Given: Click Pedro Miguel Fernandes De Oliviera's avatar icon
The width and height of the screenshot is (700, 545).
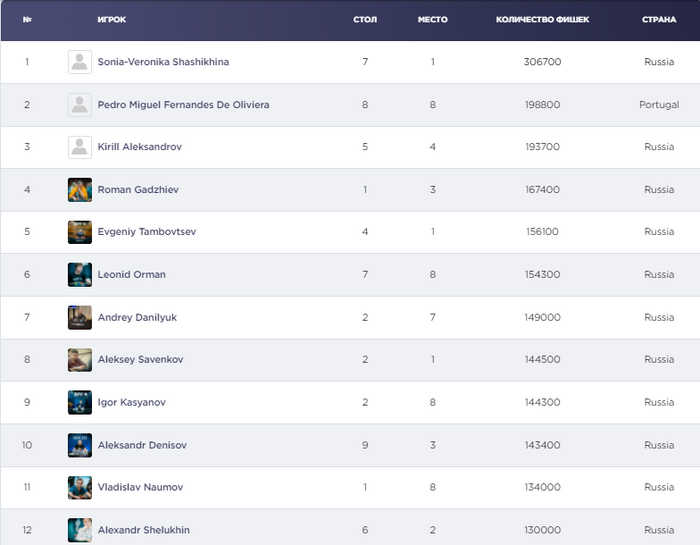Looking at the screenshot, I should click(80, 105).
